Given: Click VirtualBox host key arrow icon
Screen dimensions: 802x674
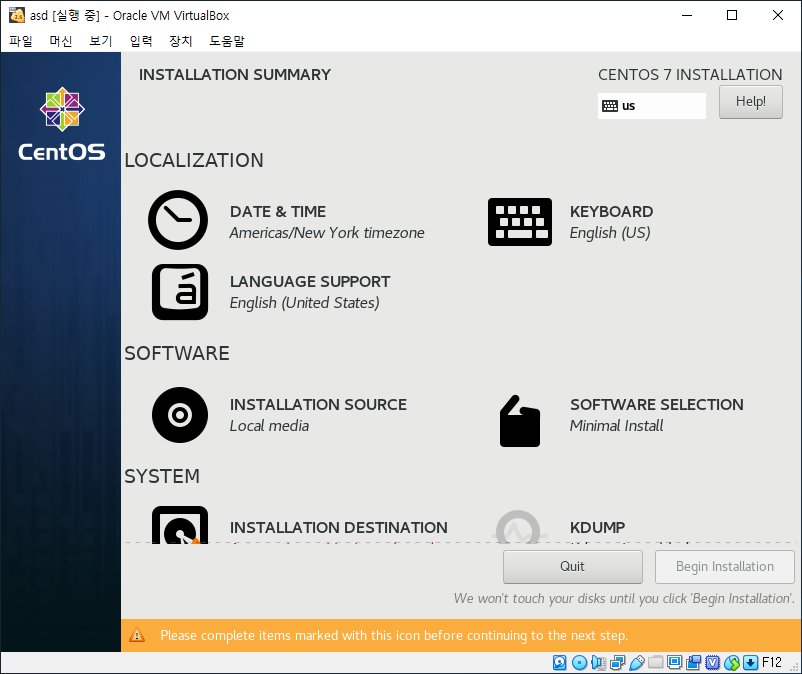Looking at the screenshot, I should (x=750, y=663).
